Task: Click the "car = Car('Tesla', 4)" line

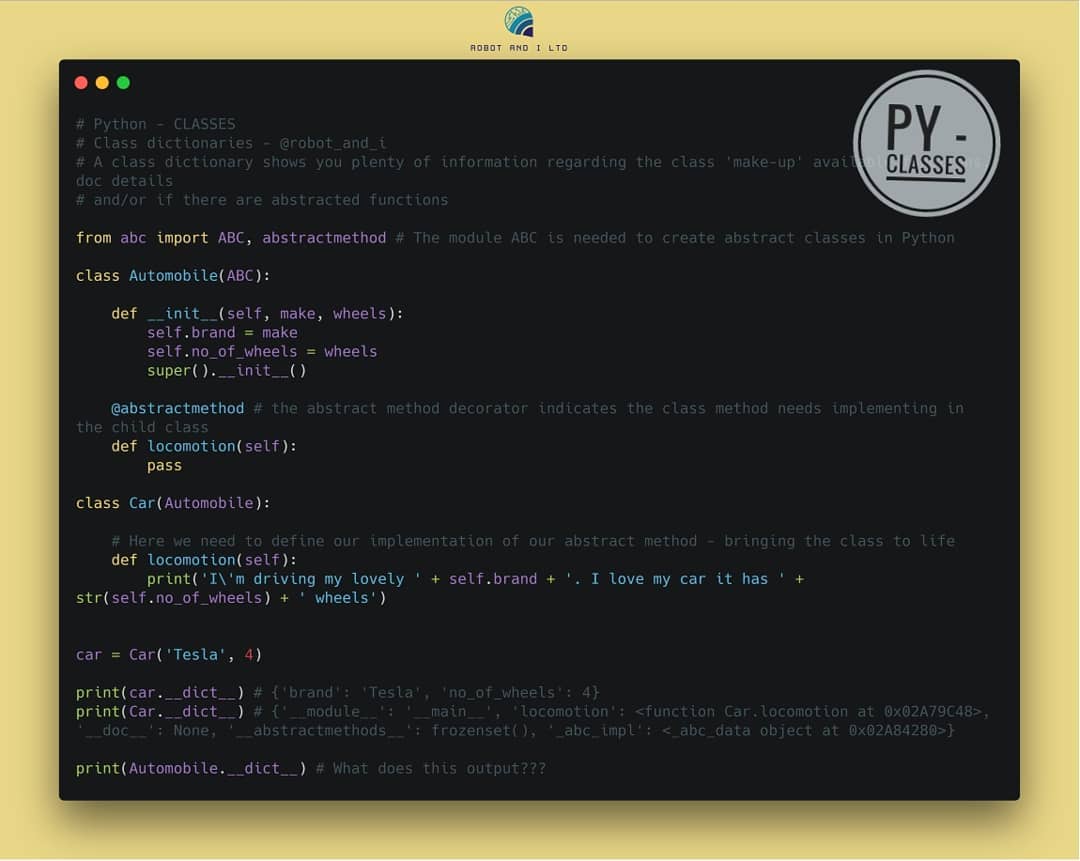Action: (169, 654)
